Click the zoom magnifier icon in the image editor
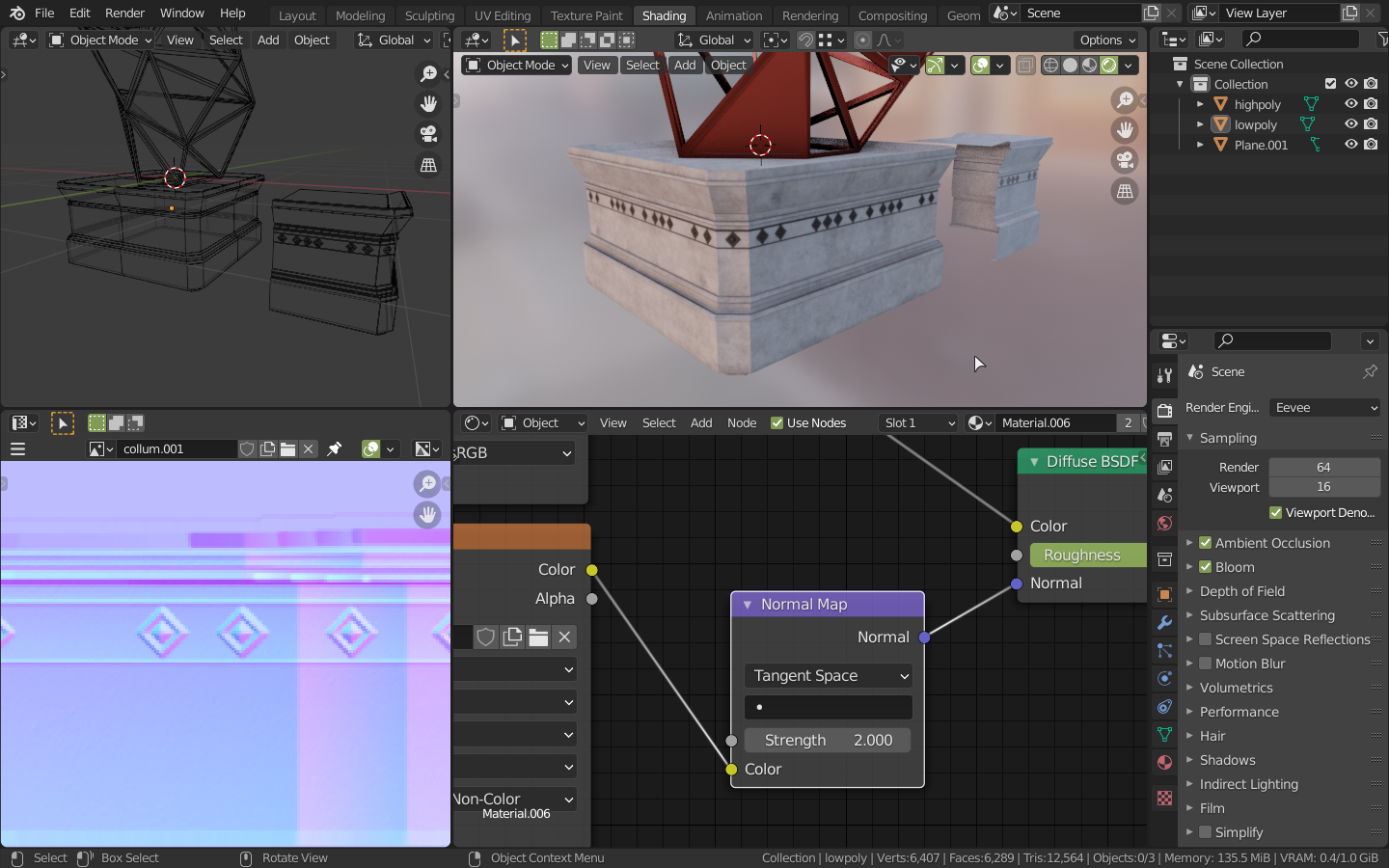Viewport: 1389px width, 868px height. click(x=426, y=484)
